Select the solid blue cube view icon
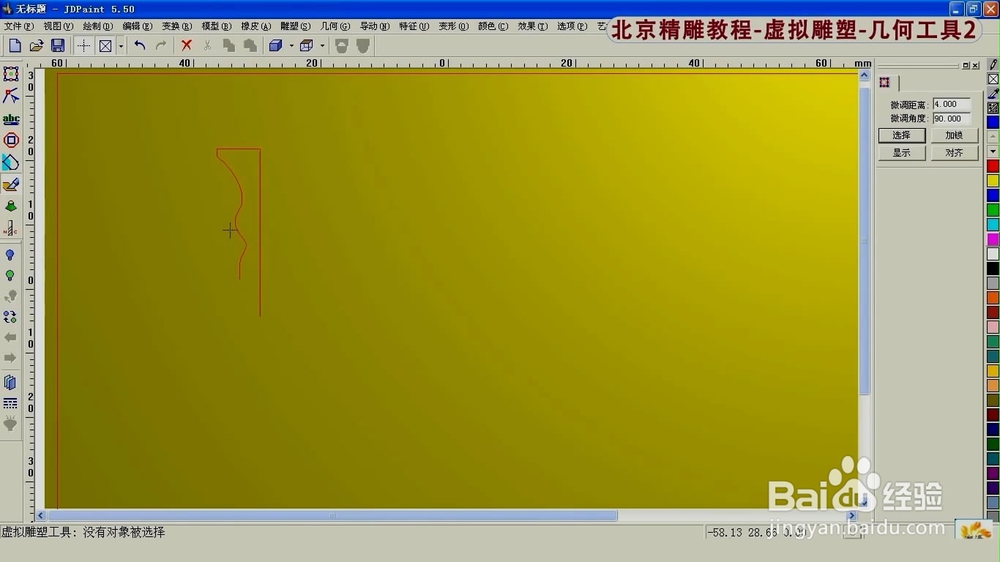The height and width of the screenshot is (562, 1000). coord(276,45)
